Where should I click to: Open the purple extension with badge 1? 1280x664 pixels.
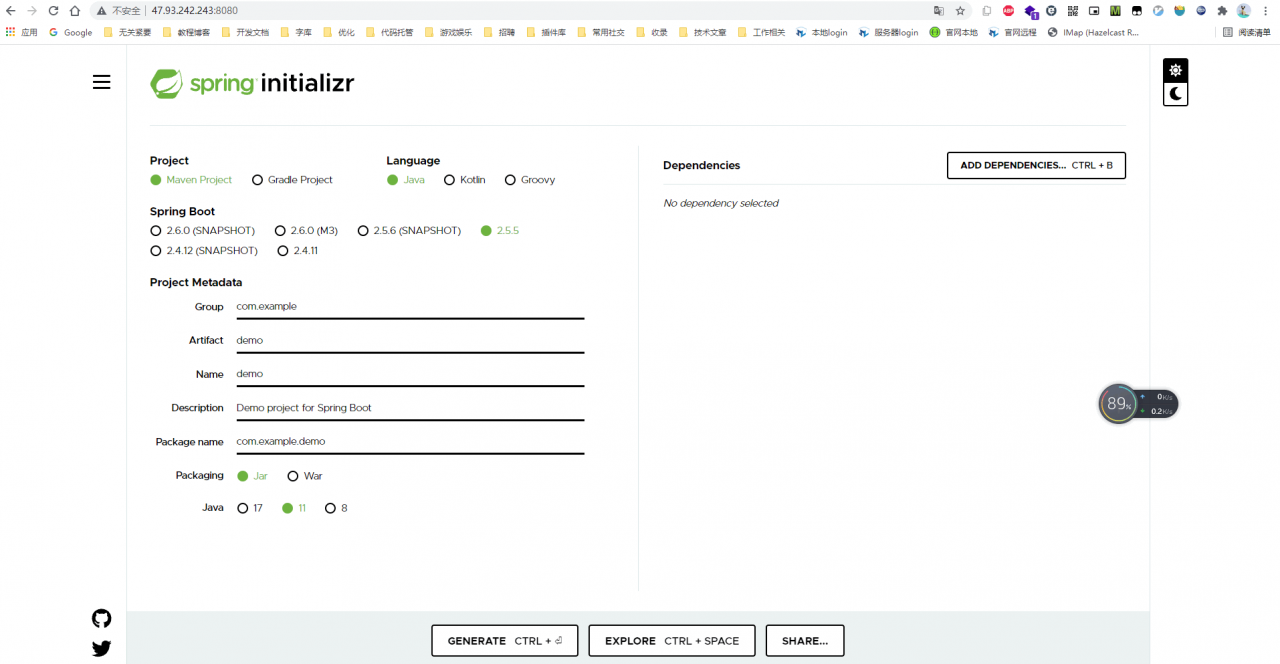point(1030,11)
